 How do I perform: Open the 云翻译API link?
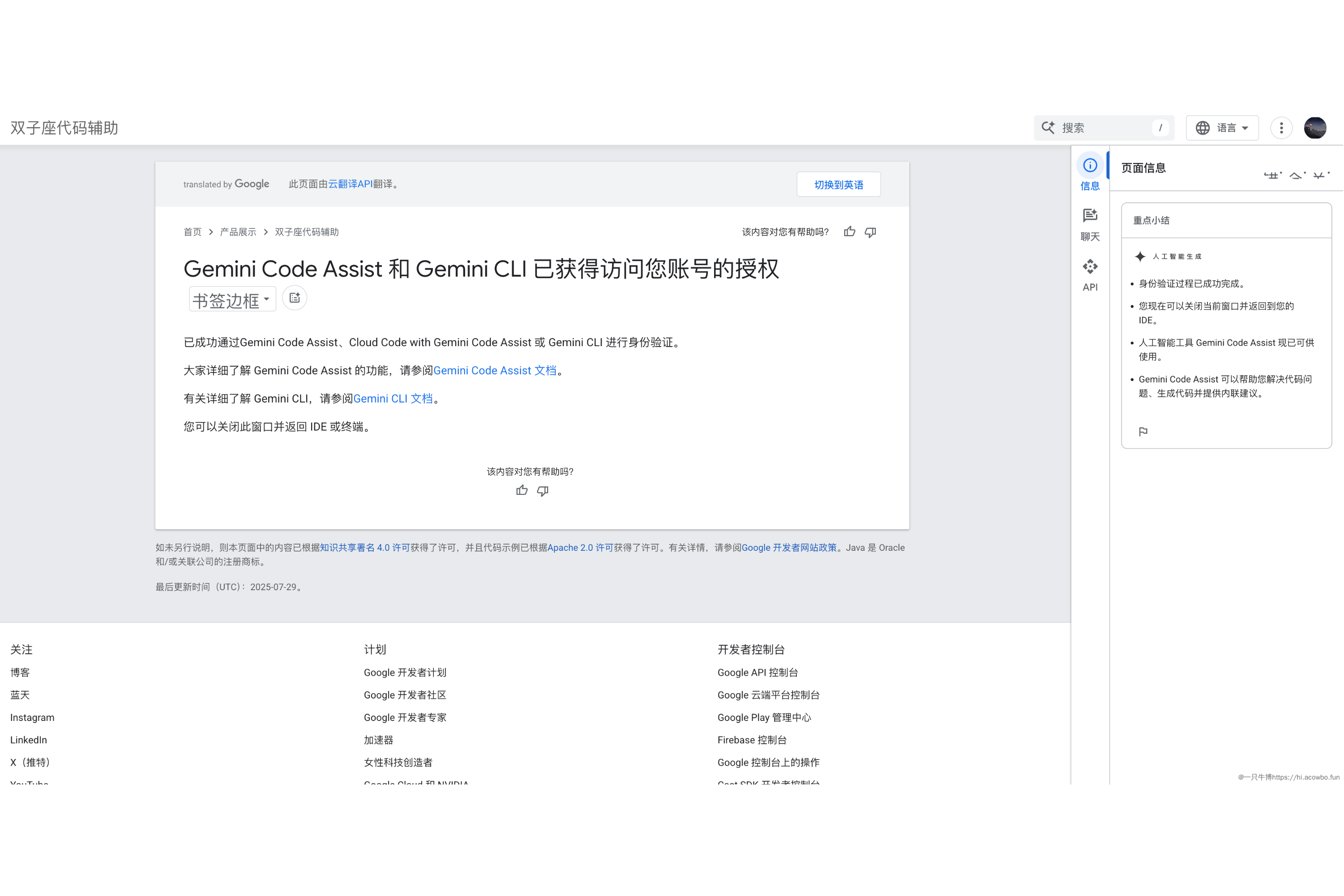pyautogui.click(x=350, y=184)
